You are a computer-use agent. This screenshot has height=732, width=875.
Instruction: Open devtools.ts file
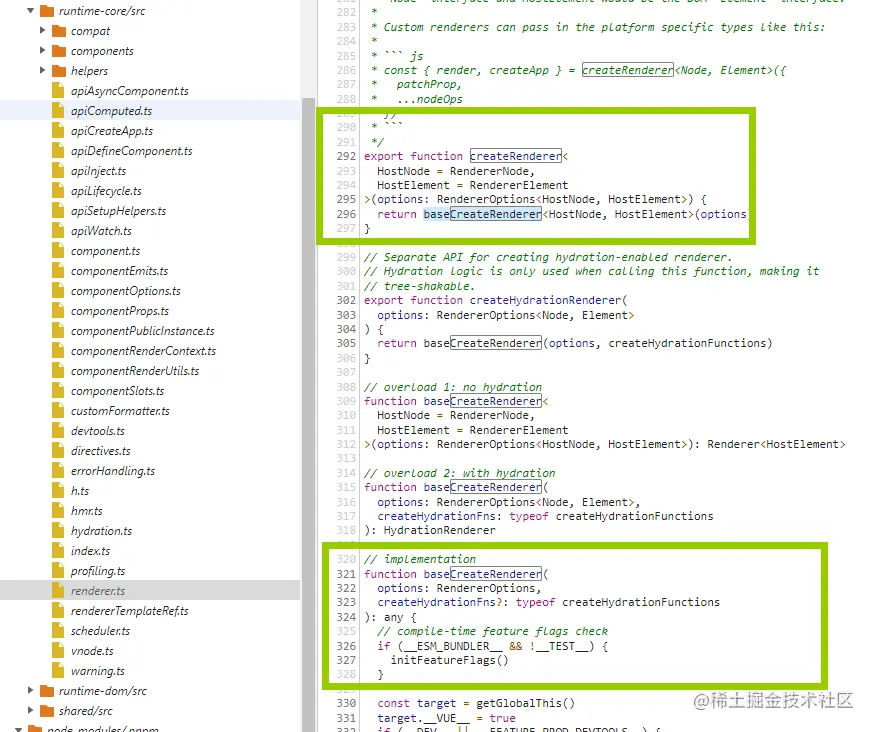(98, 431)
